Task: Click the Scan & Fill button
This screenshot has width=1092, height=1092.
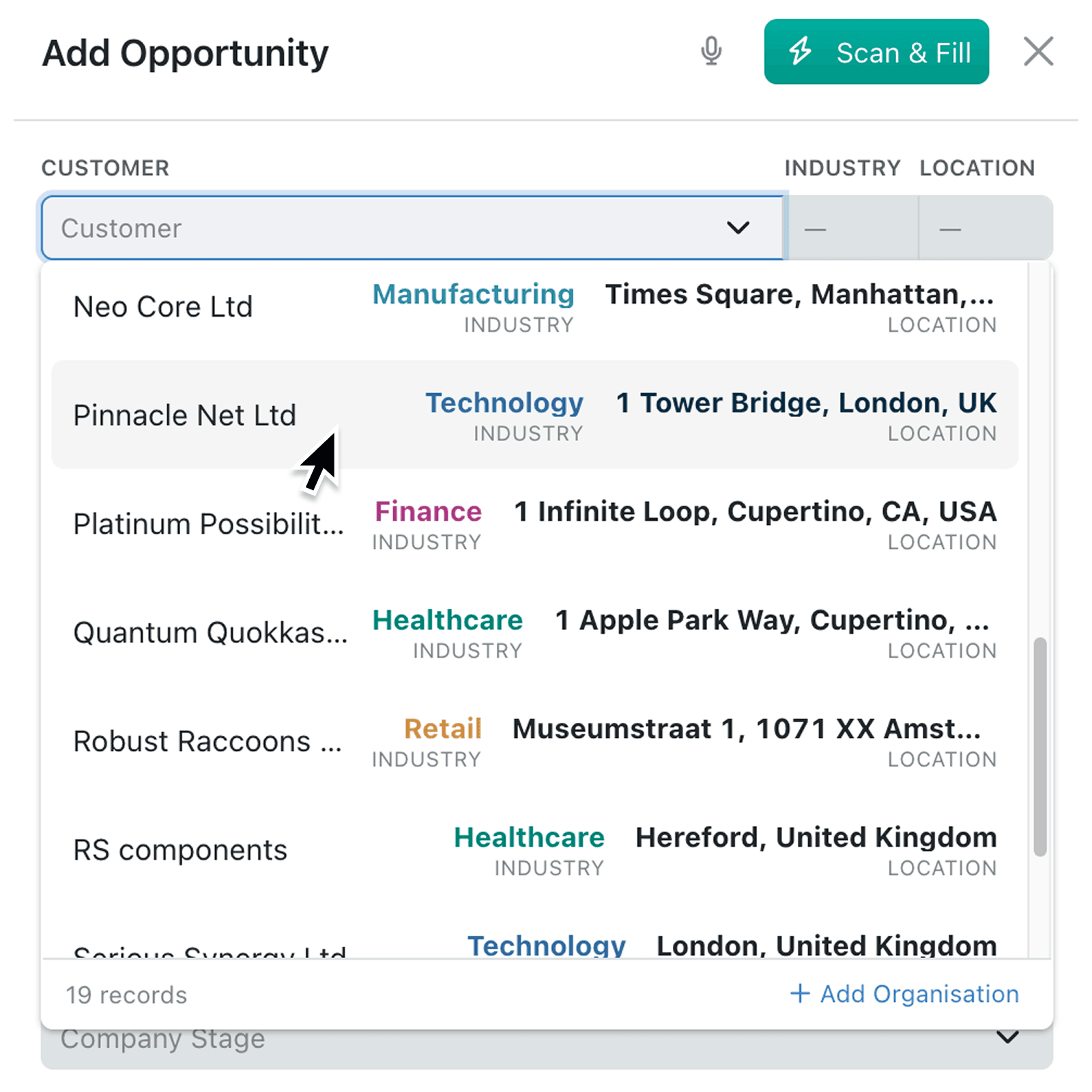Action: coord(876,52)
